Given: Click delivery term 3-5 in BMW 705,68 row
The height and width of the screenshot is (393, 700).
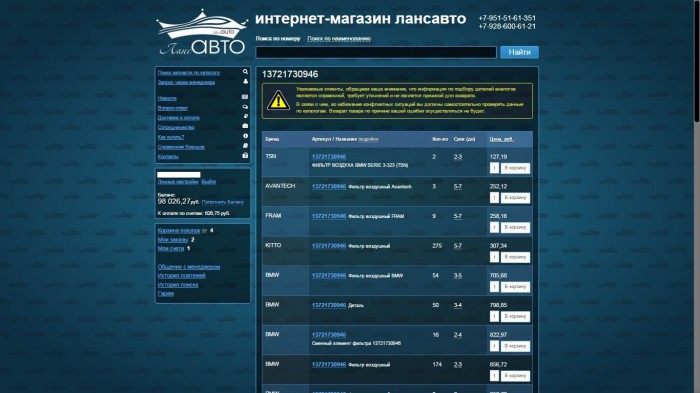Looking at the screenshot, I should [x=458, y=276].
